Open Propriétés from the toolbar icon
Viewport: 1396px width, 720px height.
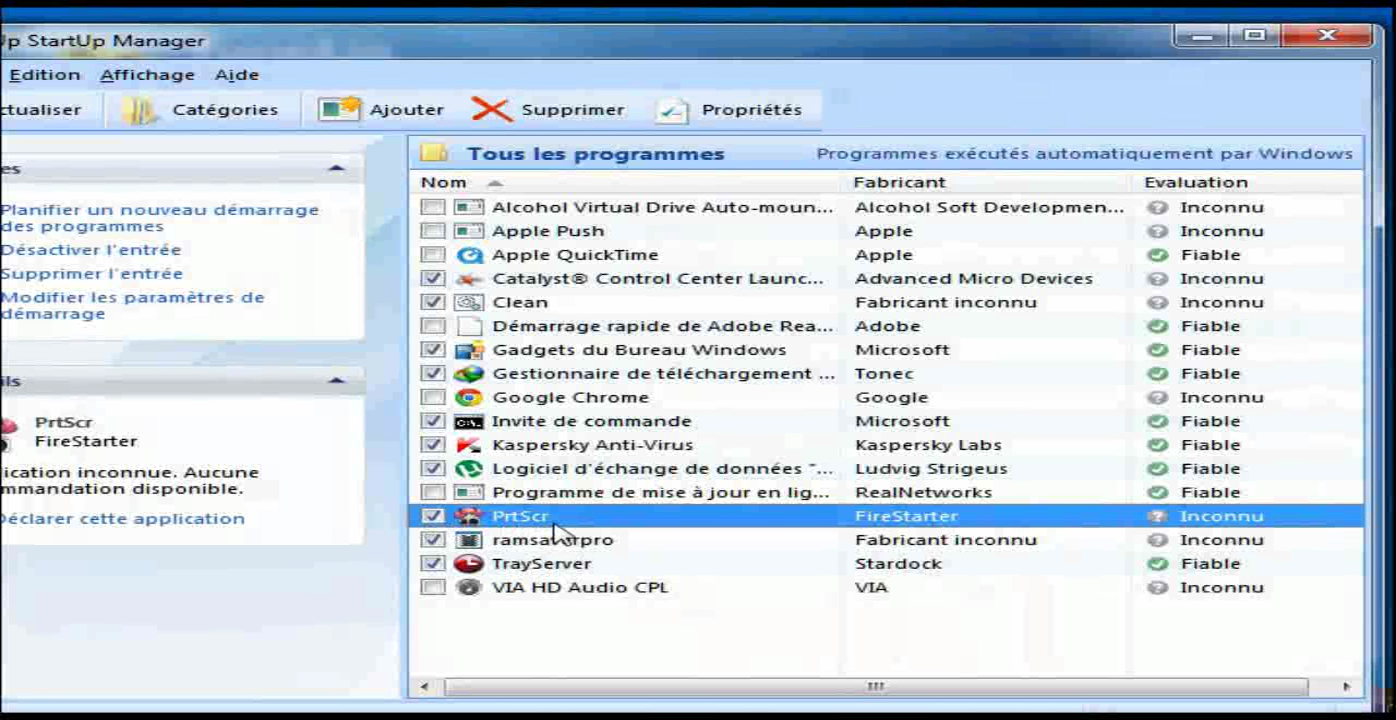click(x=673, y=110)
